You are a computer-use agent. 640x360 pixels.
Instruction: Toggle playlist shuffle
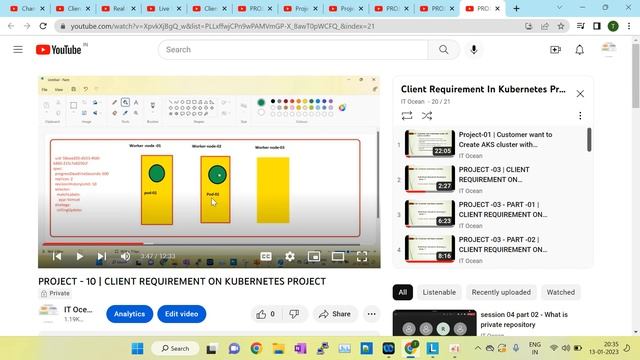coord(427,116)
